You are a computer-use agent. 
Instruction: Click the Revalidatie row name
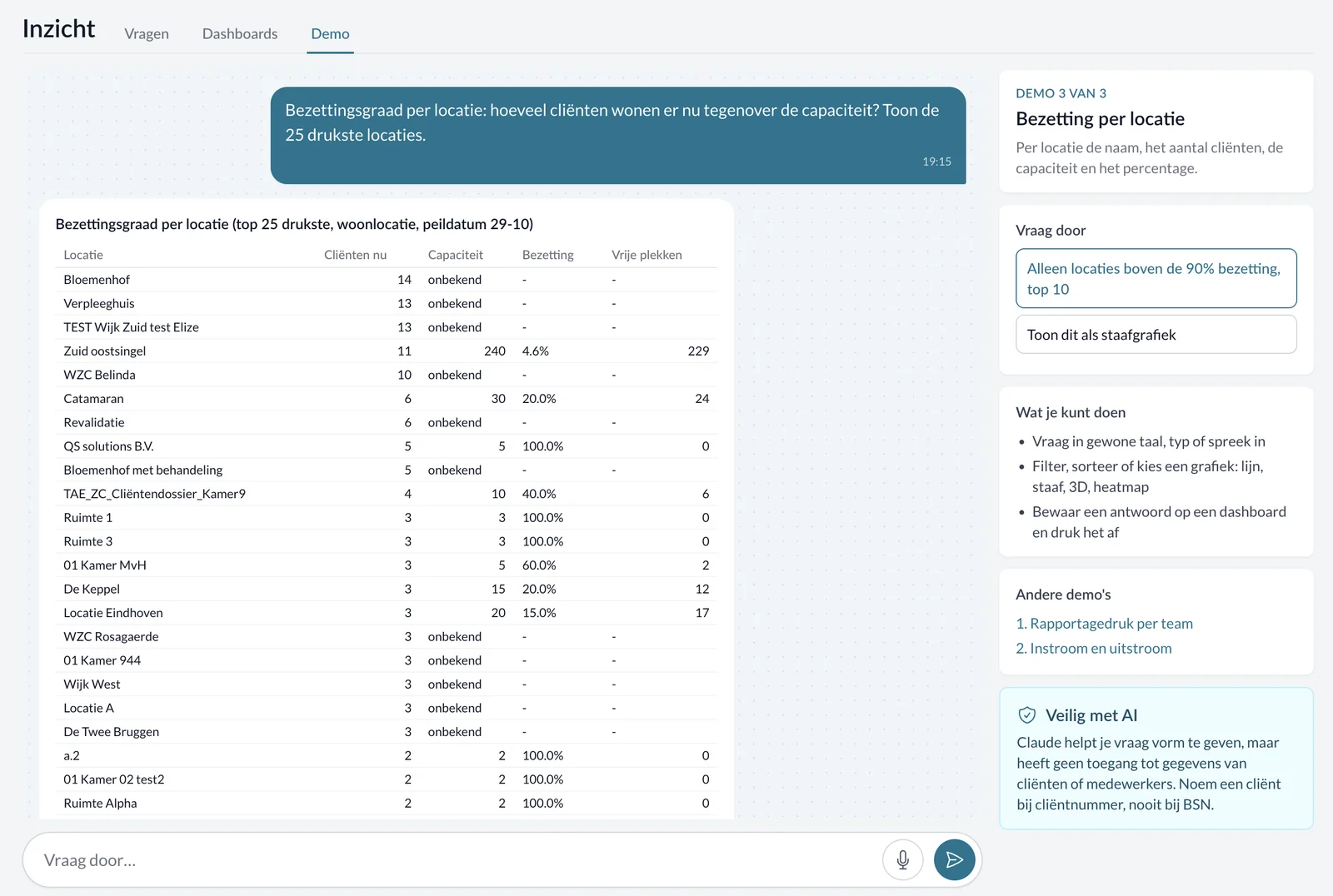pyautogui.click(x=94, y=423)
